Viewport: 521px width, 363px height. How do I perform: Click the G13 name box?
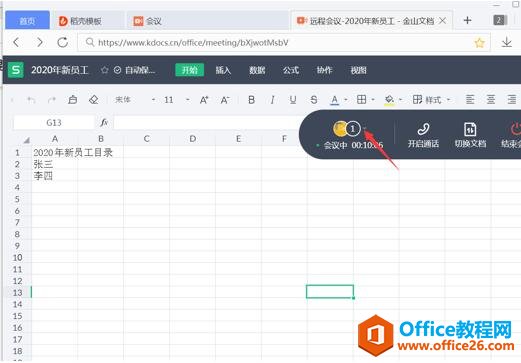pyautogui.click(x=54, y=123)
